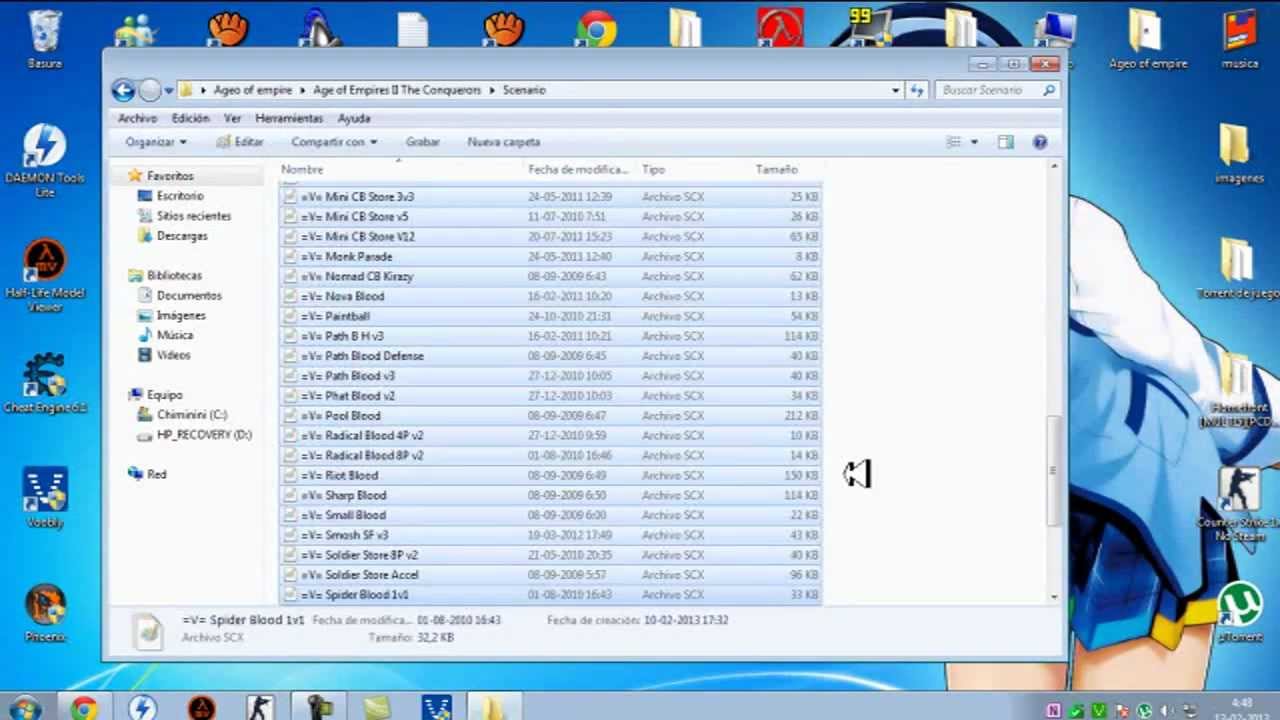Image resolution: width=1280 pixels, height=720 pixels.
Task: Open the 'Ageo of empire' desktop folder
Action: pyautogui.click(x=1147, y=38)
